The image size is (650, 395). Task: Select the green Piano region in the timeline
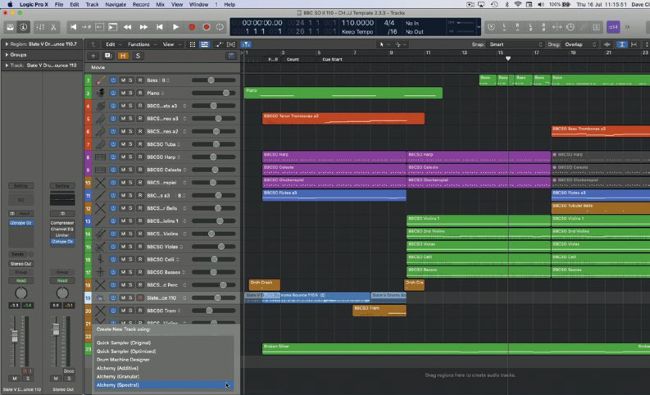click(343, 93)
